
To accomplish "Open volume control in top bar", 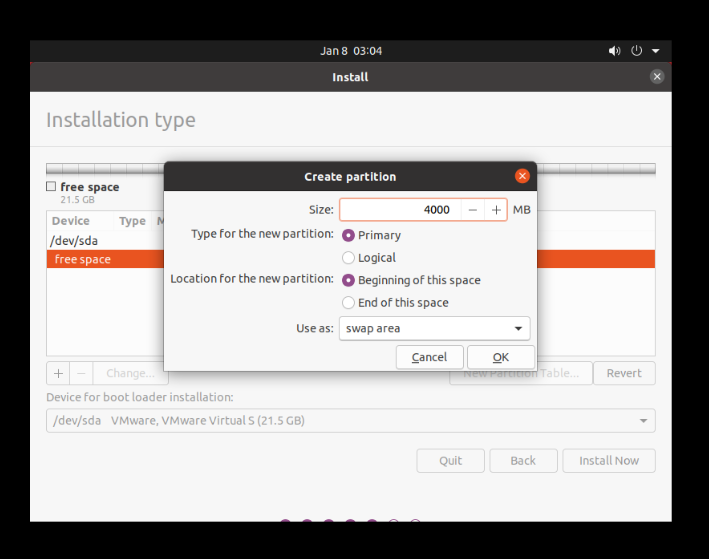I will (614, 51).
